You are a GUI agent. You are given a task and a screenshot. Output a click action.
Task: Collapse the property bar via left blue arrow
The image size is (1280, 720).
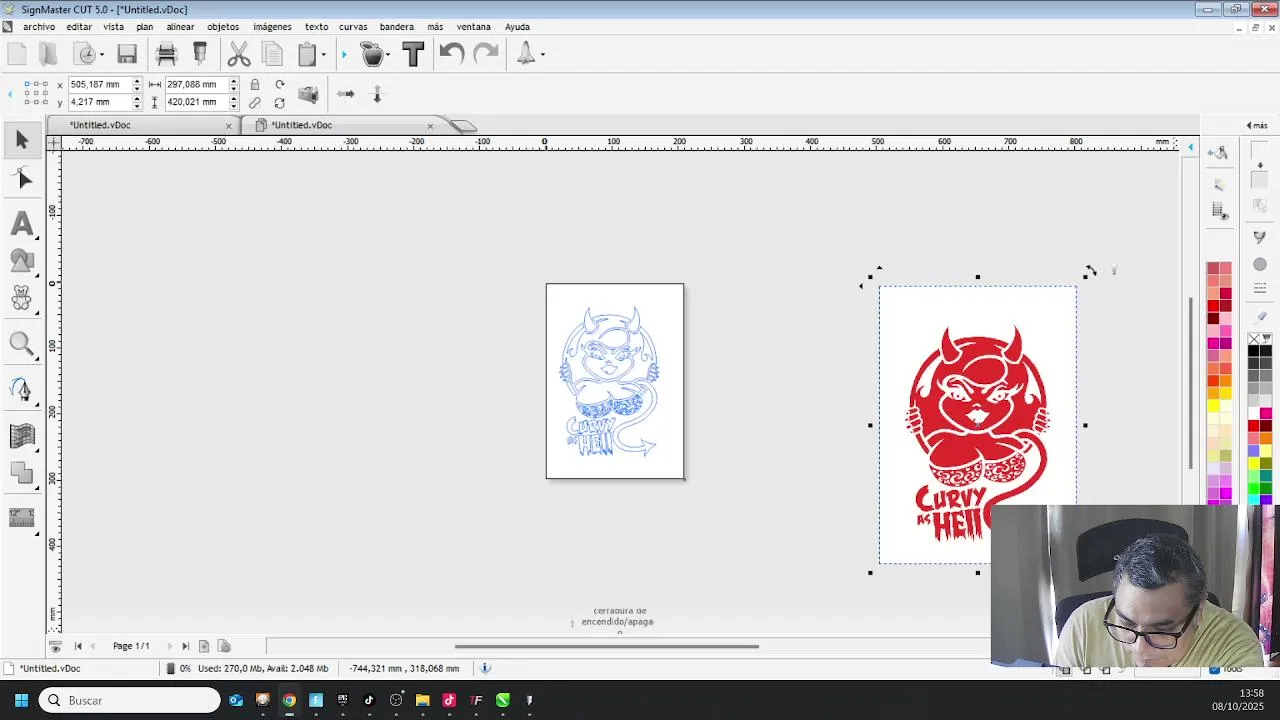10,94
